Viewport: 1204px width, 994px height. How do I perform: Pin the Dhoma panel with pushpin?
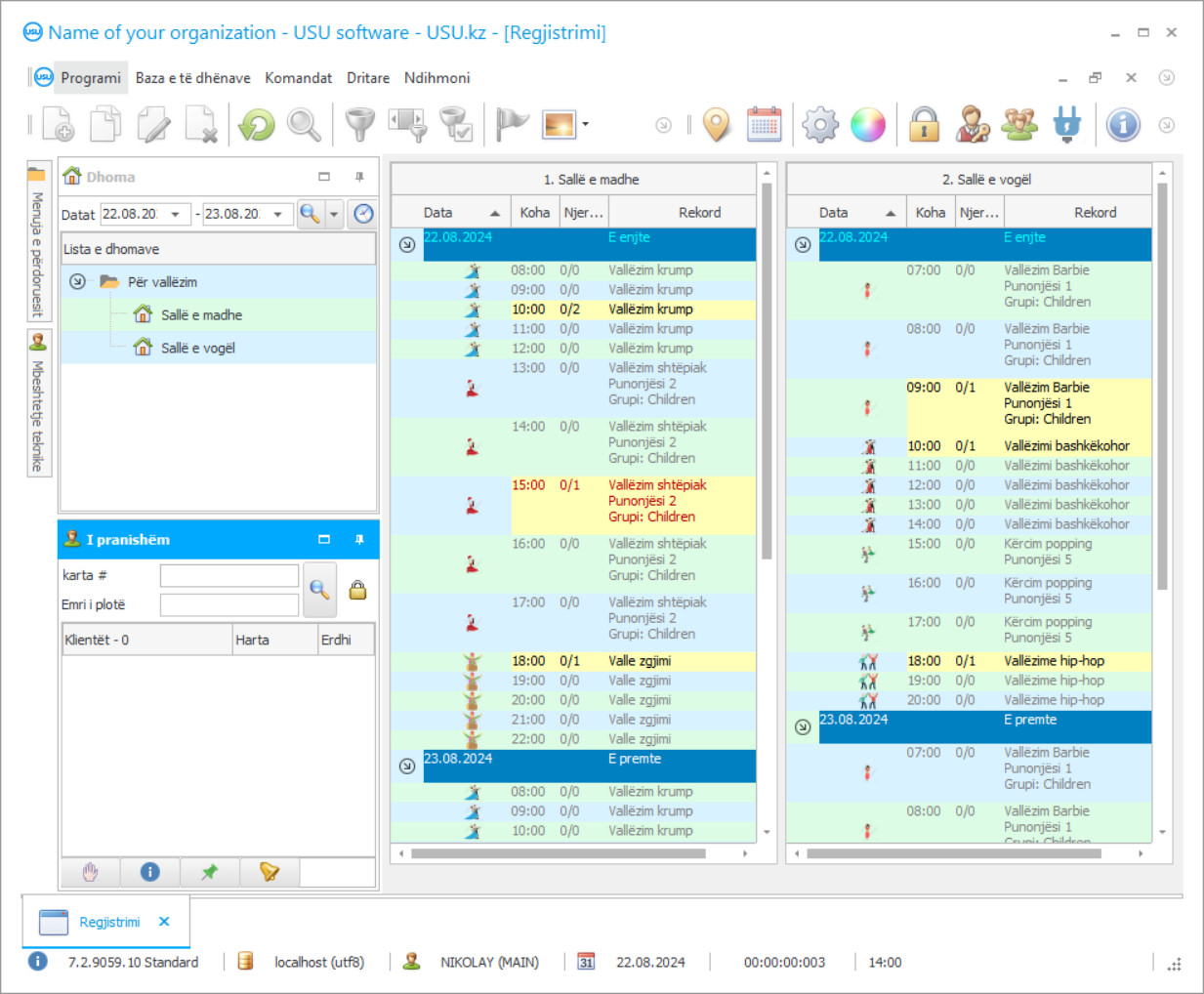[x=359, y=177]
